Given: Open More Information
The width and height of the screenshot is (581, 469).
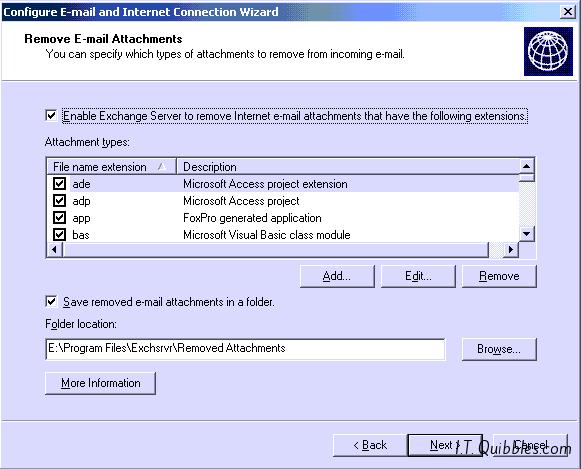Looking at the screenshot, I should click(100, 383).
